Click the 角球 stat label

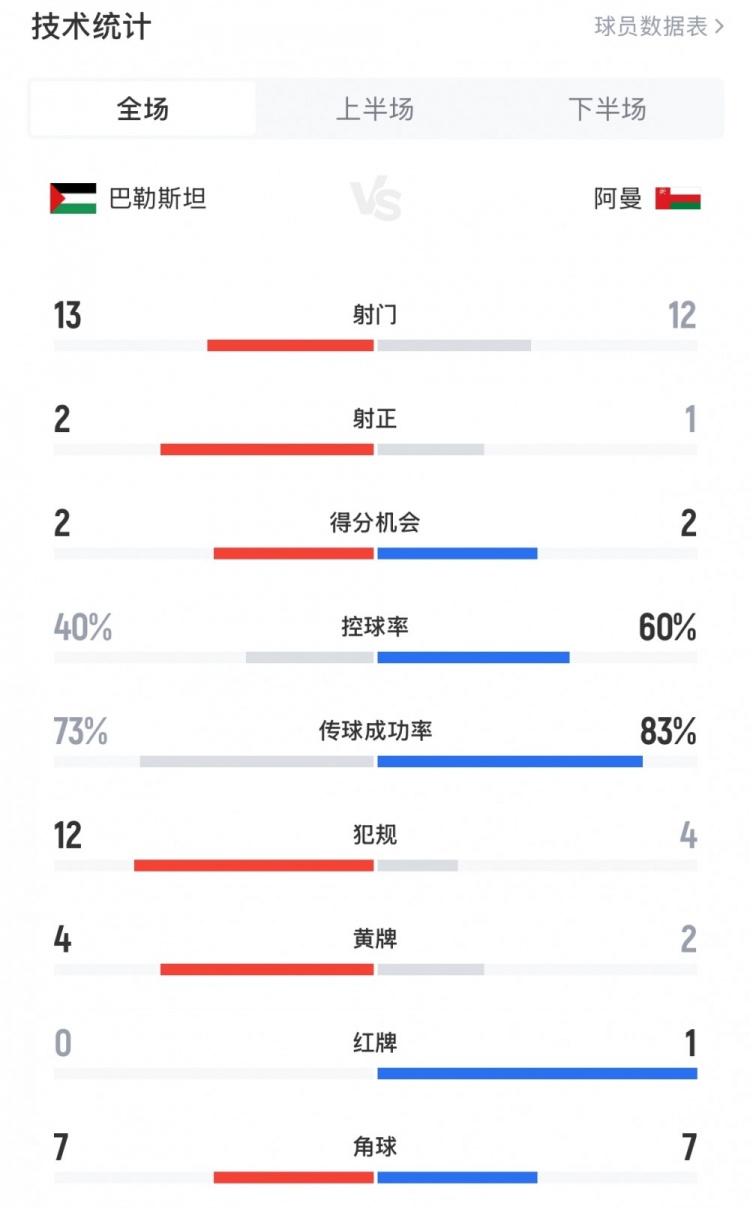(375, 1146)
